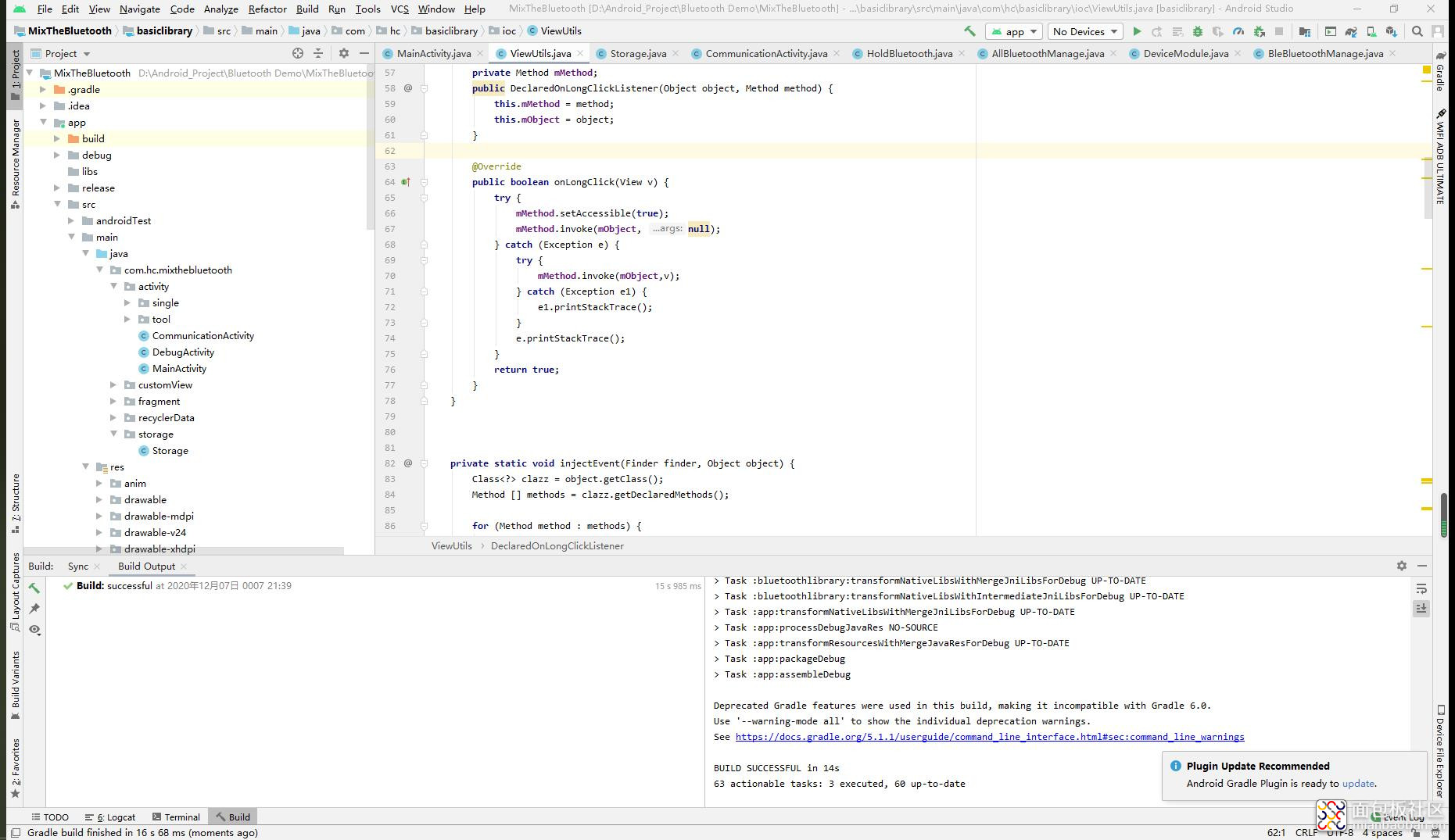The height and width of the screenshot is (840, 1455).
Task: Toggle the Build Variants side tab
Action: tap(15, 685)
